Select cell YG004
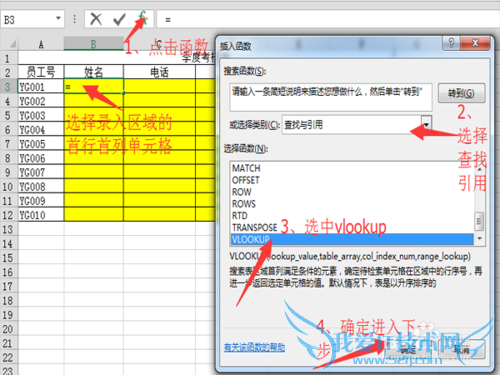This screenshot has height=375, width=500. (x=41, y=129)
